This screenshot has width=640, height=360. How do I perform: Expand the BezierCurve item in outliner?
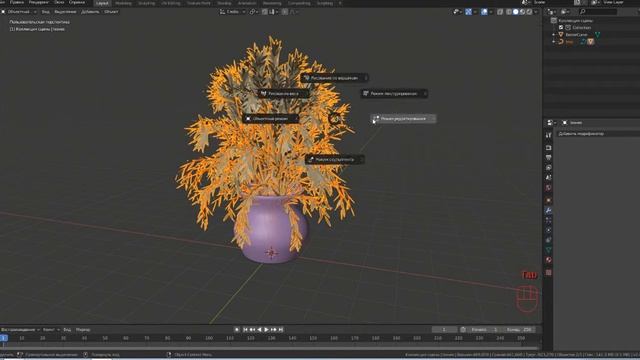[554, 35]
